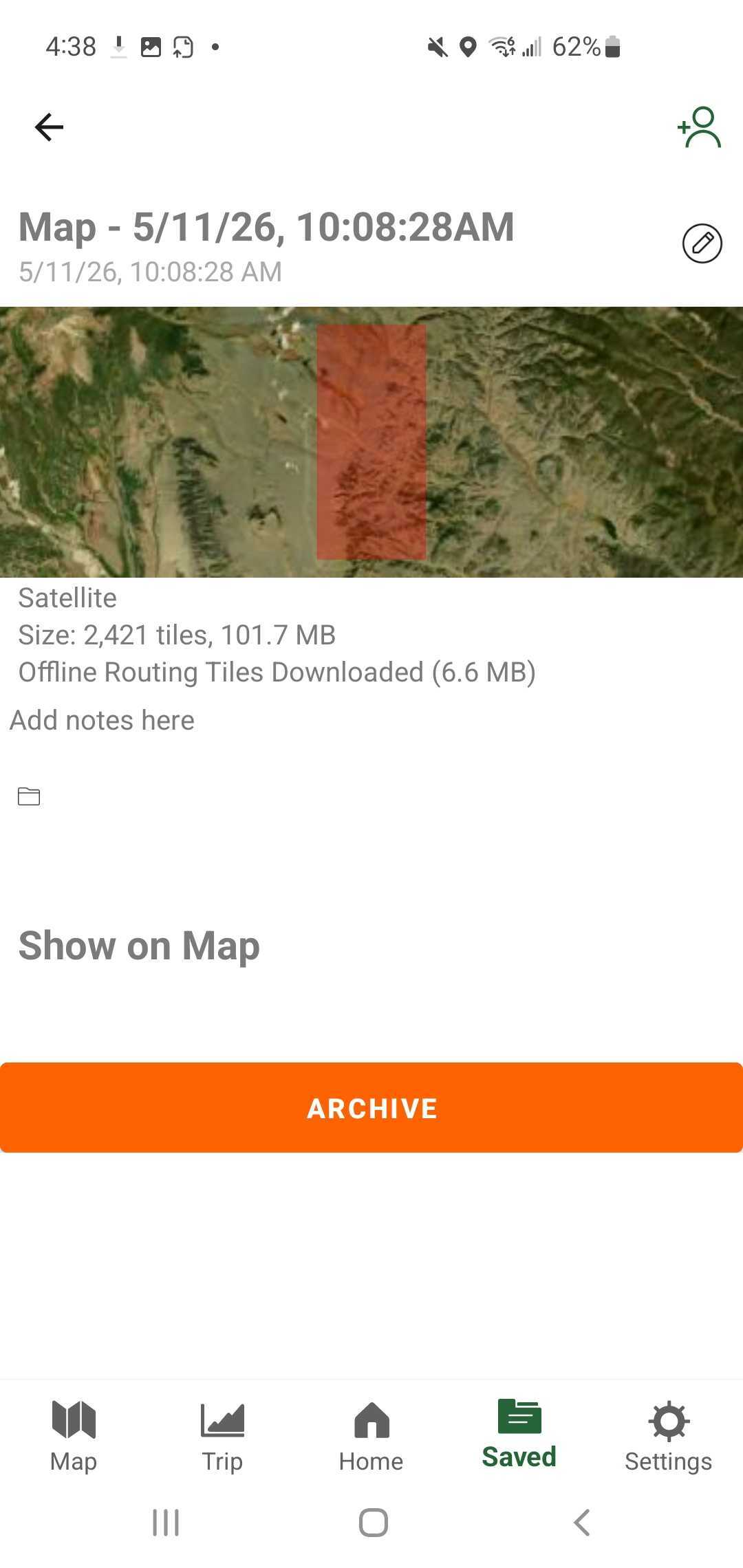
Task: Tap the Android home navigation button
Action: click(373, 1523)
